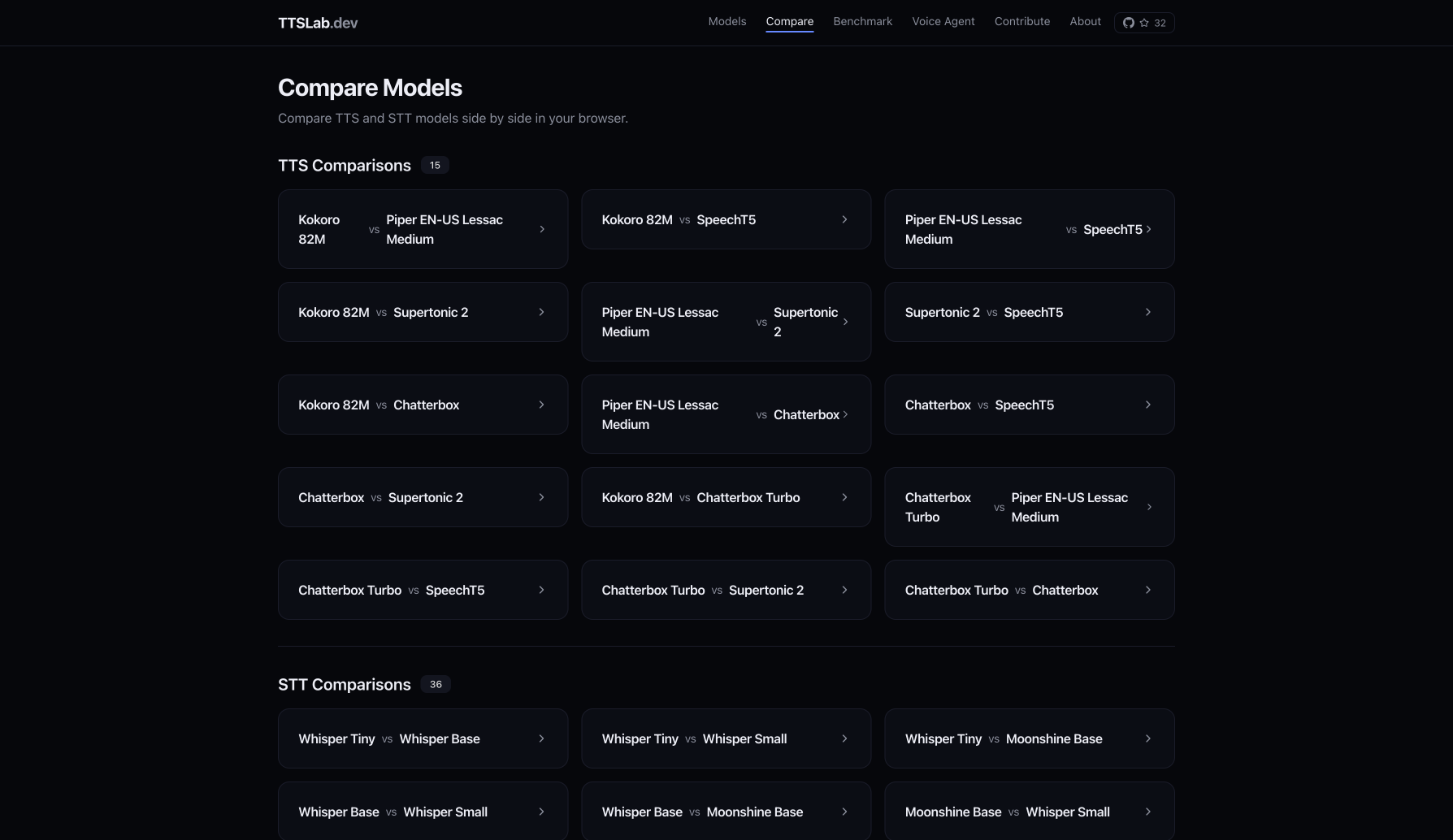Image resolution: width=1453 pixels, height=840 pixels.
Task: Expand the "Whisper Base vs Whisper Small" comparison
Action: (423, 811)
